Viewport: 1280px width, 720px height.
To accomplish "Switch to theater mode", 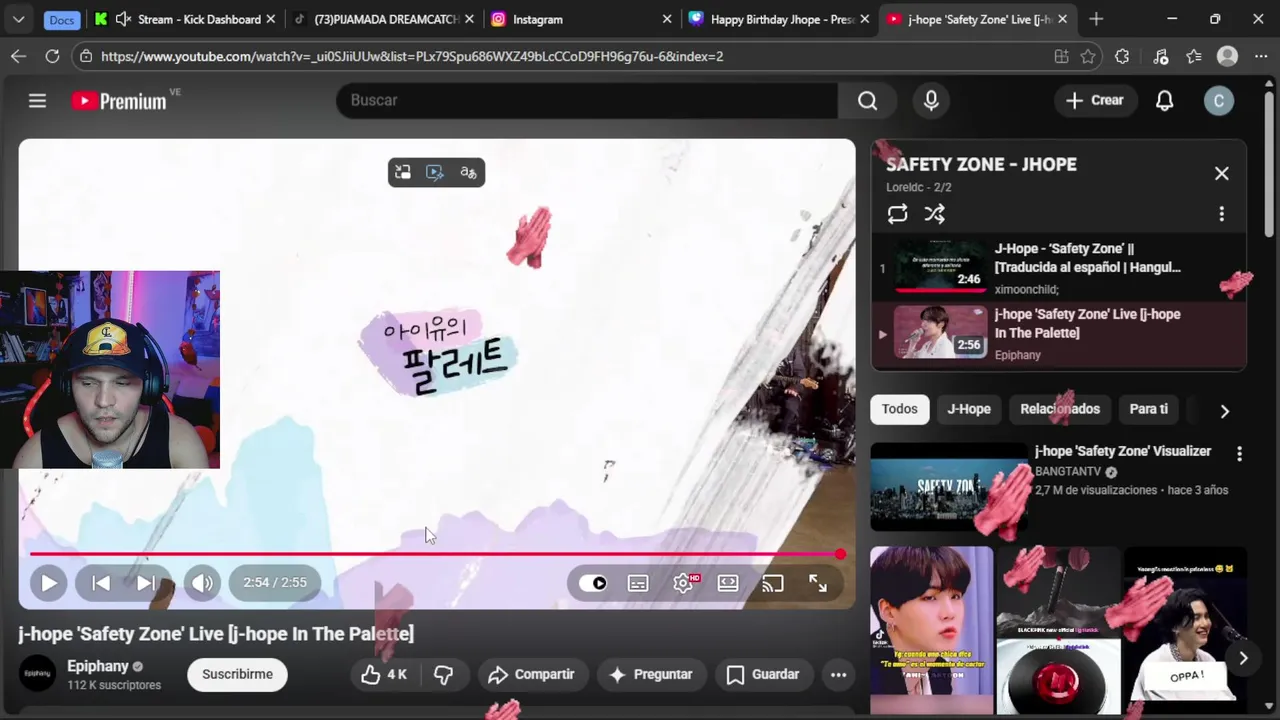I will coord(728,583).
